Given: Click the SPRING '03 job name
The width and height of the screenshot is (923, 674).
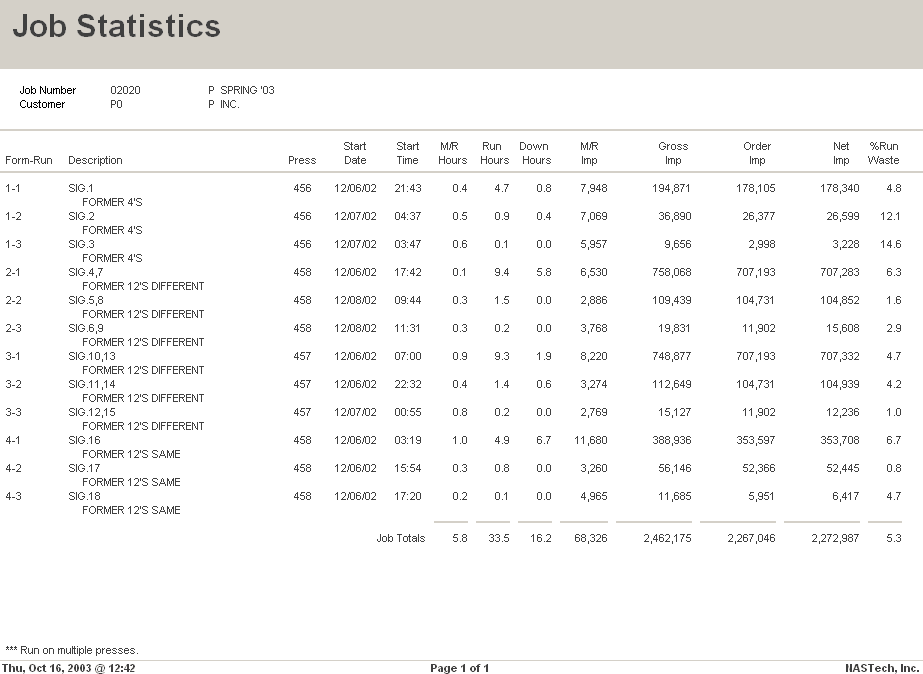Looking at the screenshot, I should (x=247, y=90).
